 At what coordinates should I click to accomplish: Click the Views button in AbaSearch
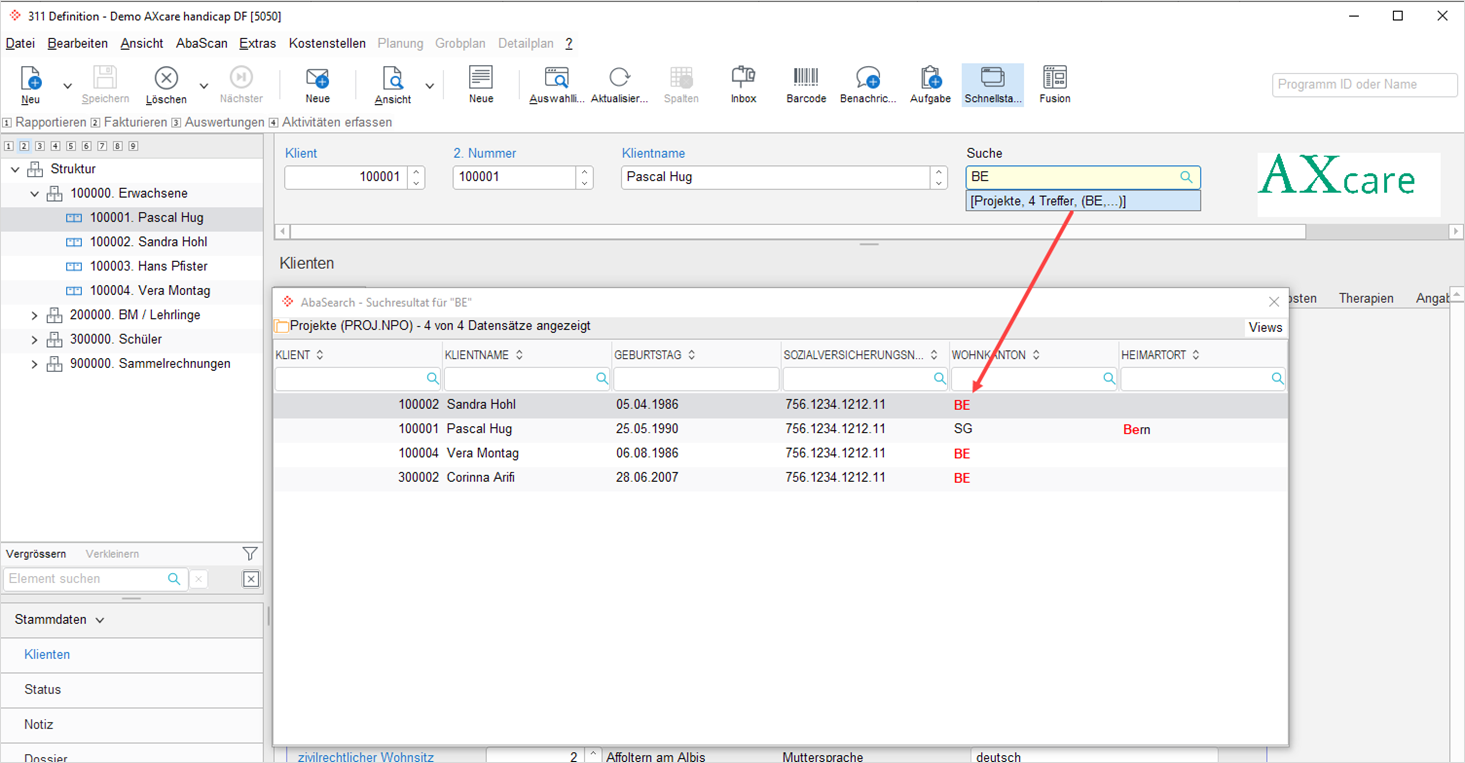[1265, 327]
